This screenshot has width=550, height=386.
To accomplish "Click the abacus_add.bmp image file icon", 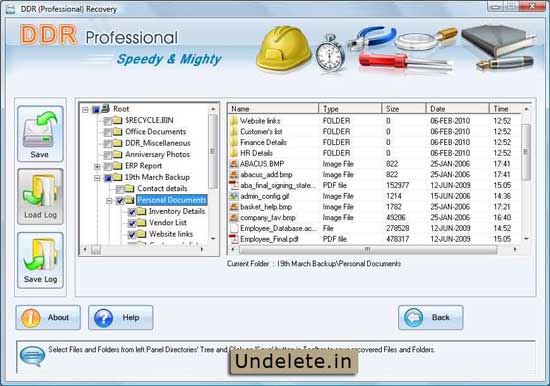I will [234, 175].
